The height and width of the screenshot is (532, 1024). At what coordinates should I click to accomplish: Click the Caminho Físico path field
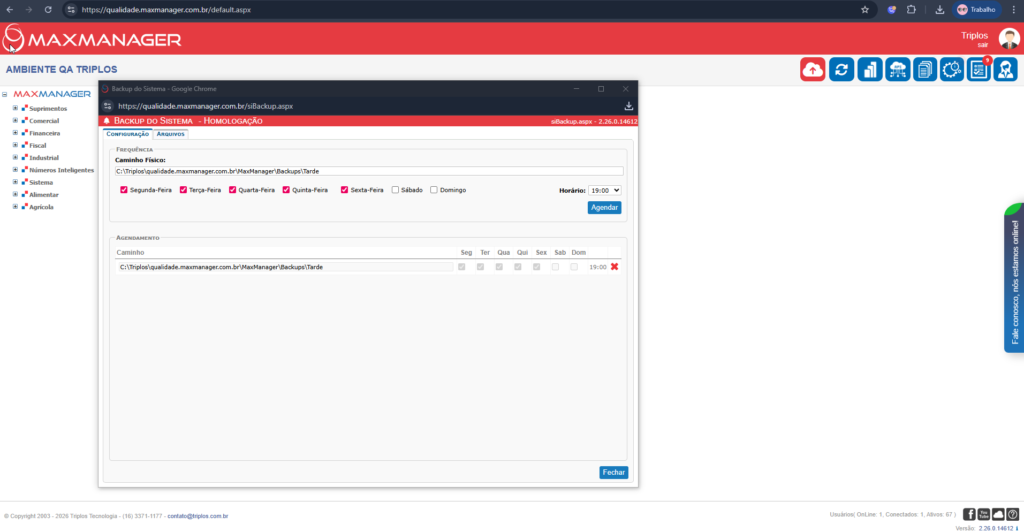(368, 171)
